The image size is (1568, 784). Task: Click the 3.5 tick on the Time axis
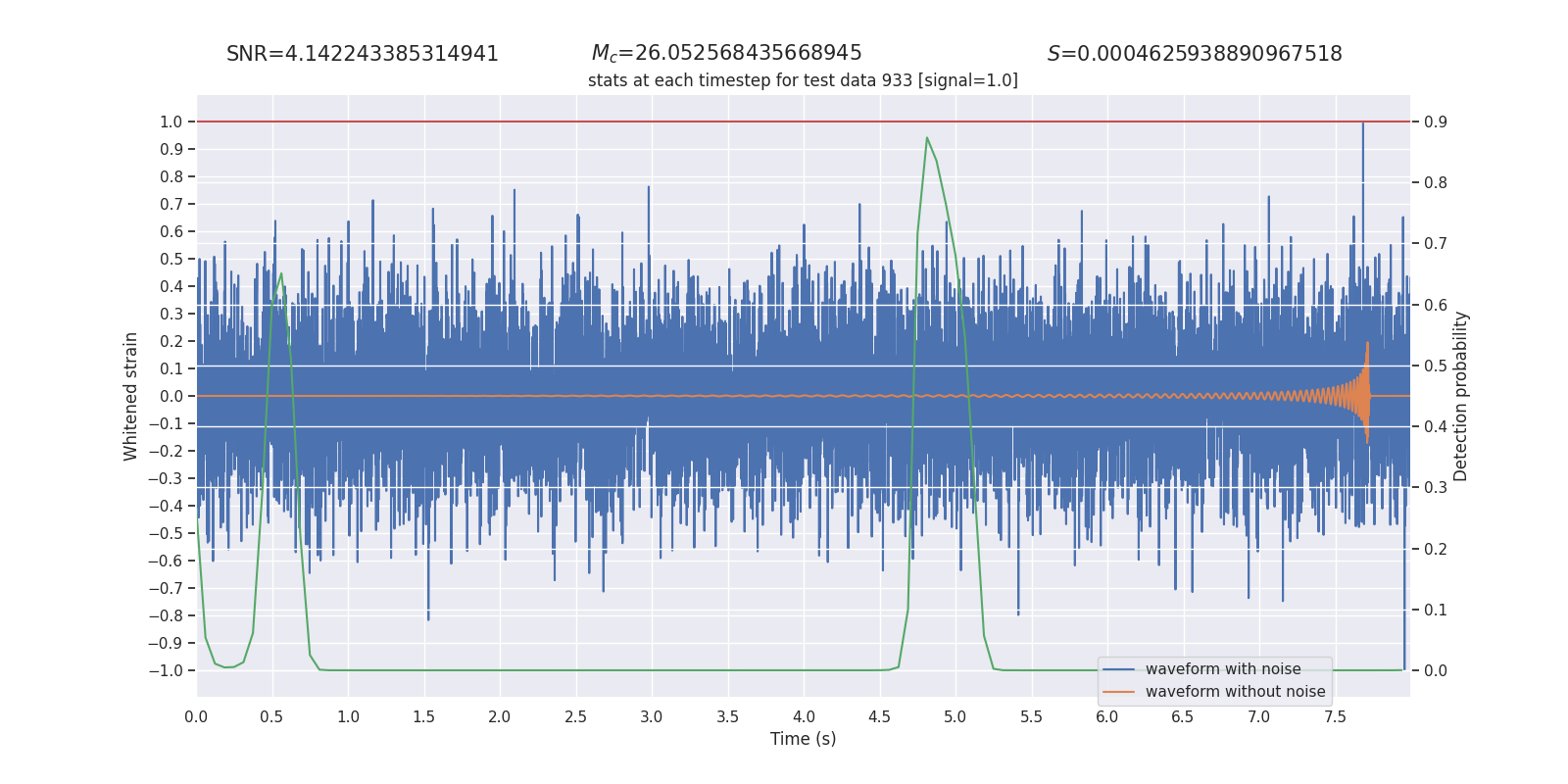click(728, 716)
